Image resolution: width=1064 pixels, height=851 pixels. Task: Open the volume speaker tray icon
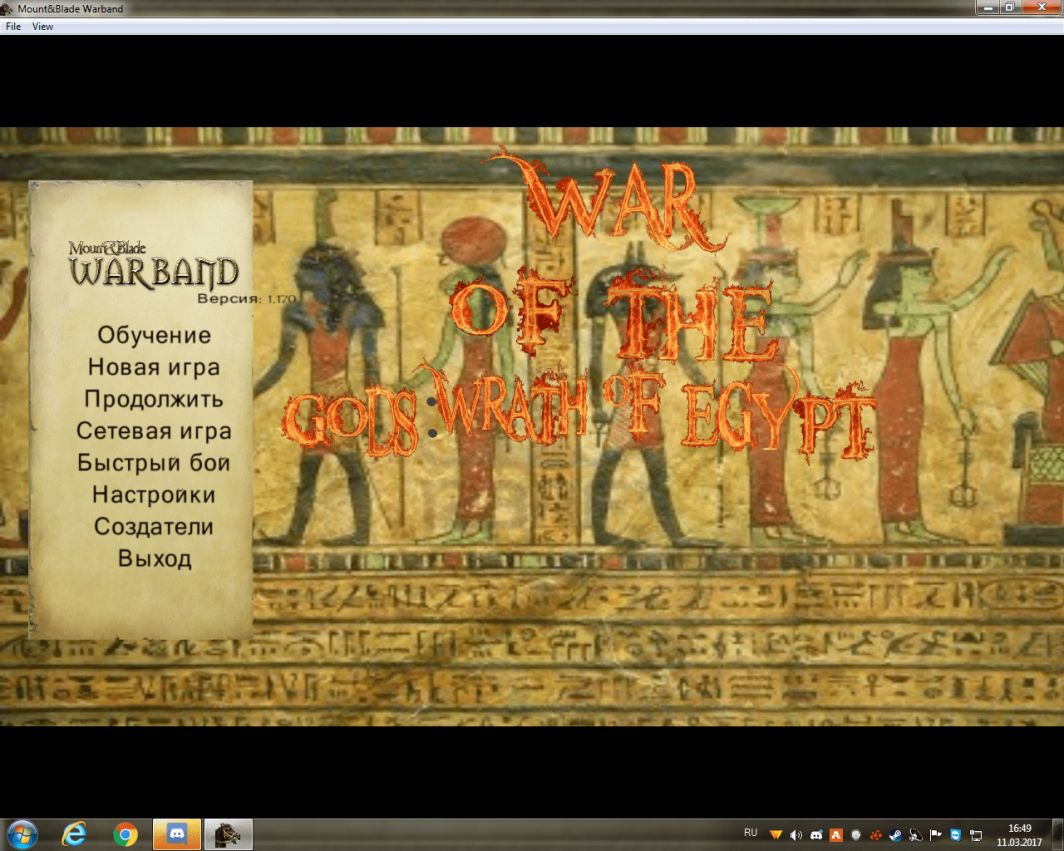(x=796, y=835)
